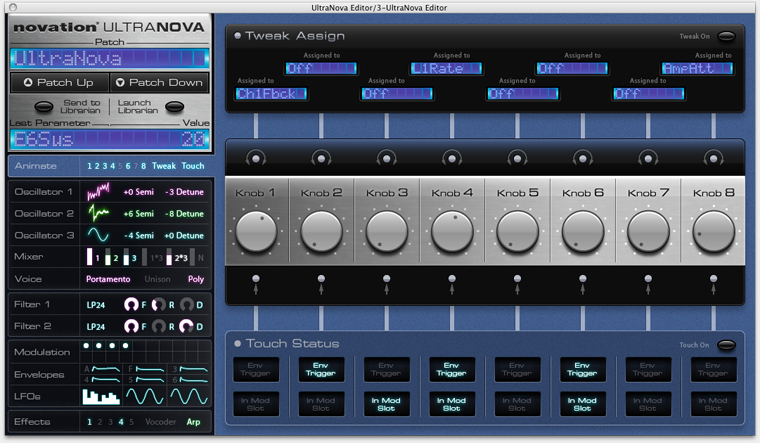760x443 pixels.
Task: Click the touch pin icon below Knob 7
Action: [648, 285]
